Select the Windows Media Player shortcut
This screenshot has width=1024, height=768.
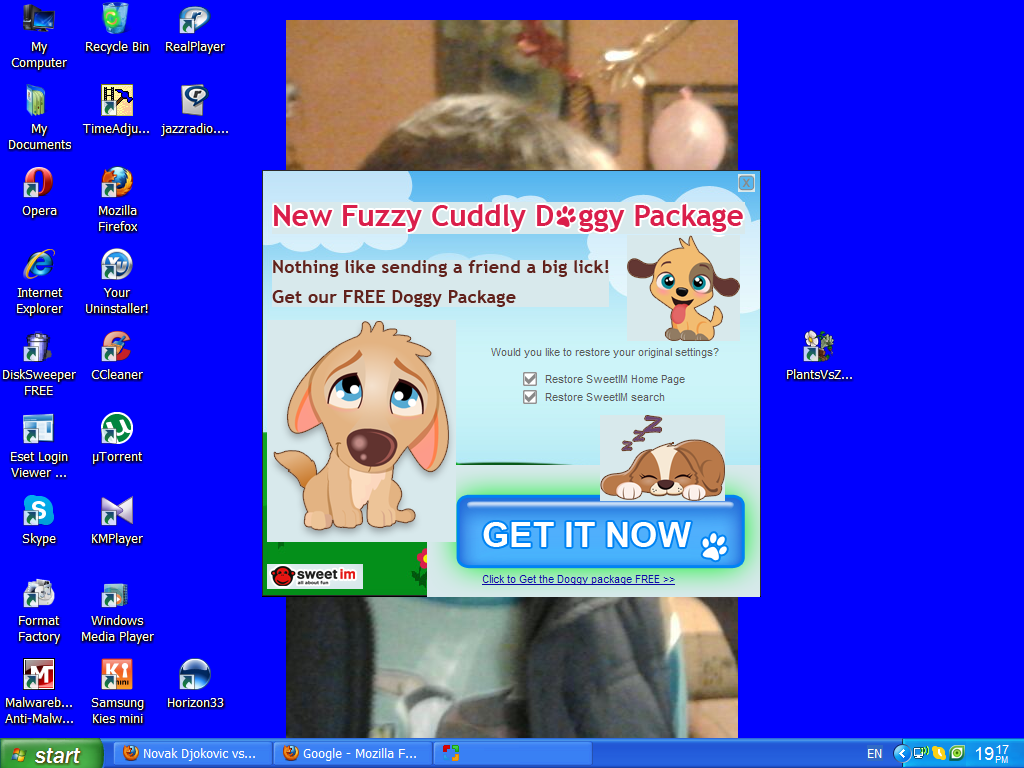117,610
